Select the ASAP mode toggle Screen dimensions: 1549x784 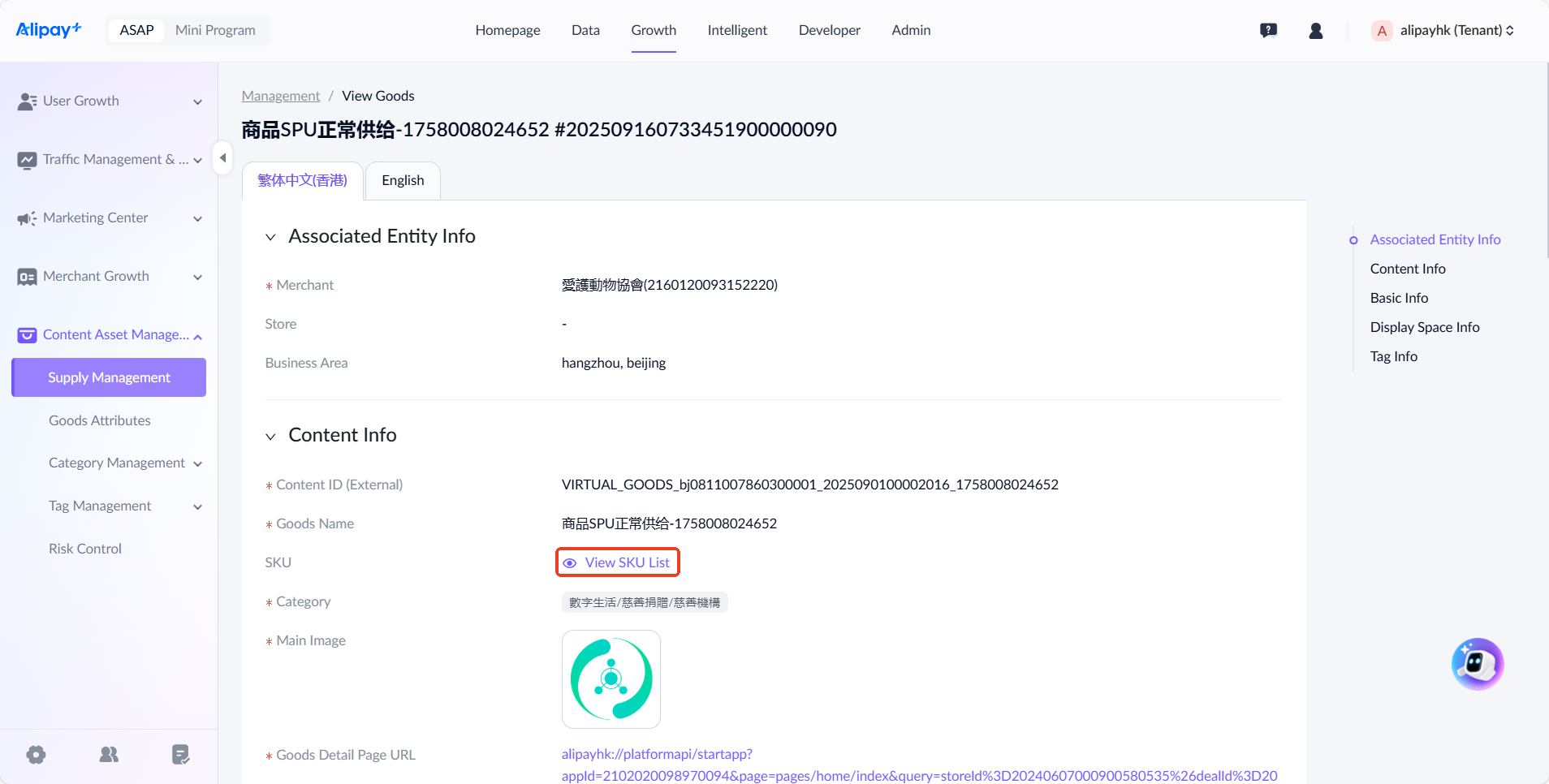tap(136, 31)
